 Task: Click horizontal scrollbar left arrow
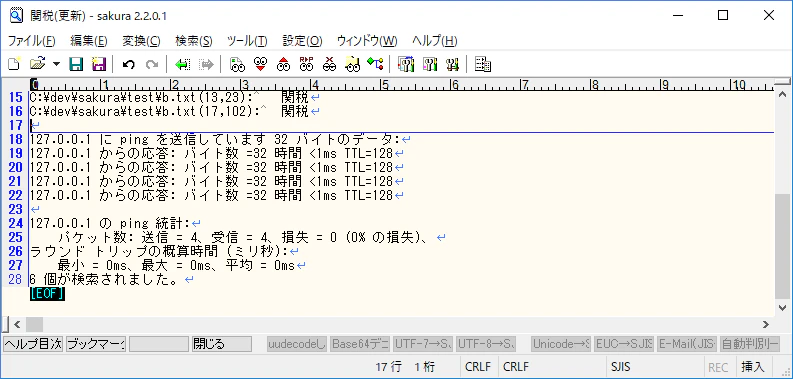(x=17, y=324)
